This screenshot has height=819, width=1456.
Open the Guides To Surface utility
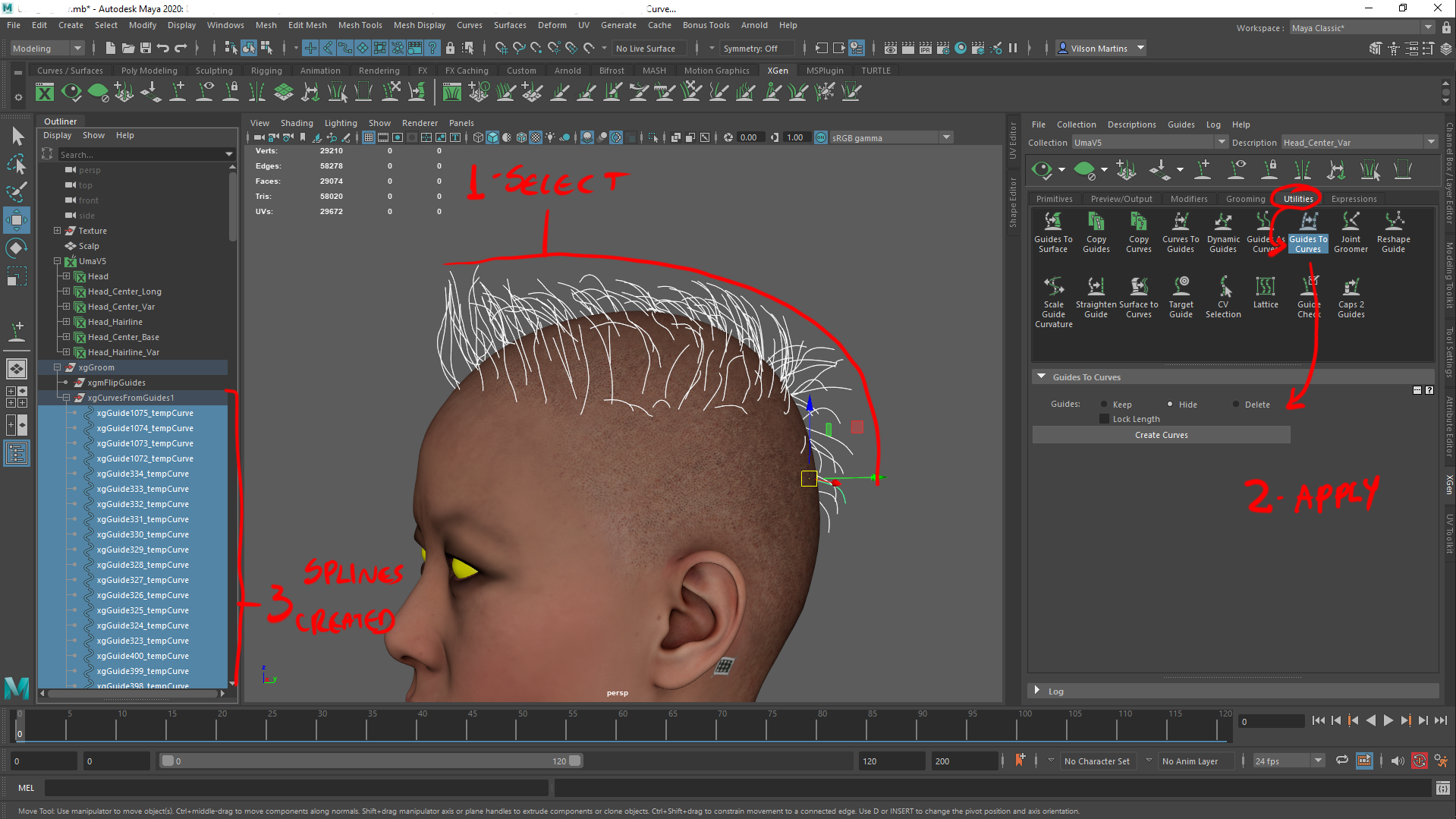point(1053,232)
